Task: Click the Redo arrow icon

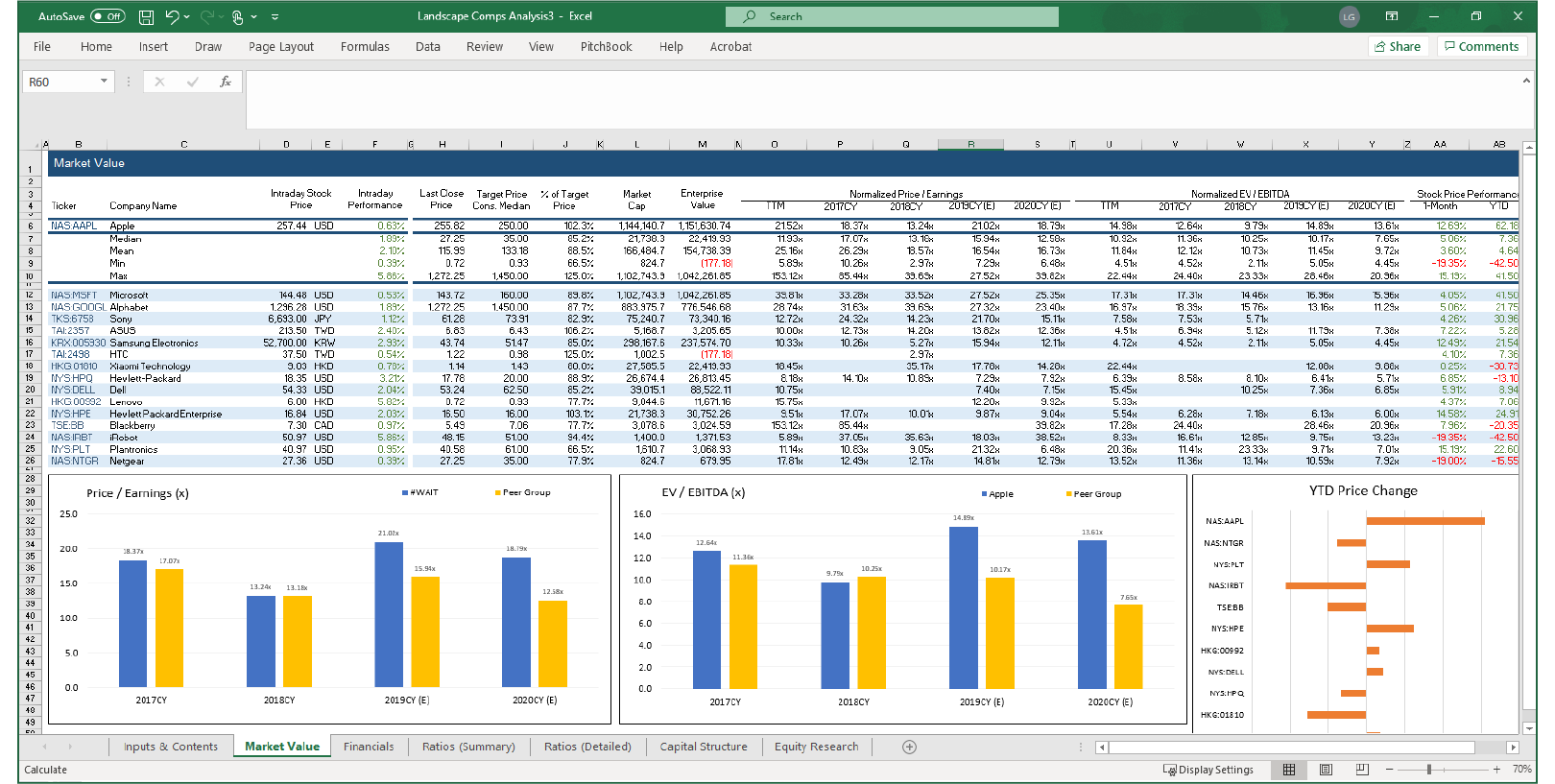Action: point(206,16)
